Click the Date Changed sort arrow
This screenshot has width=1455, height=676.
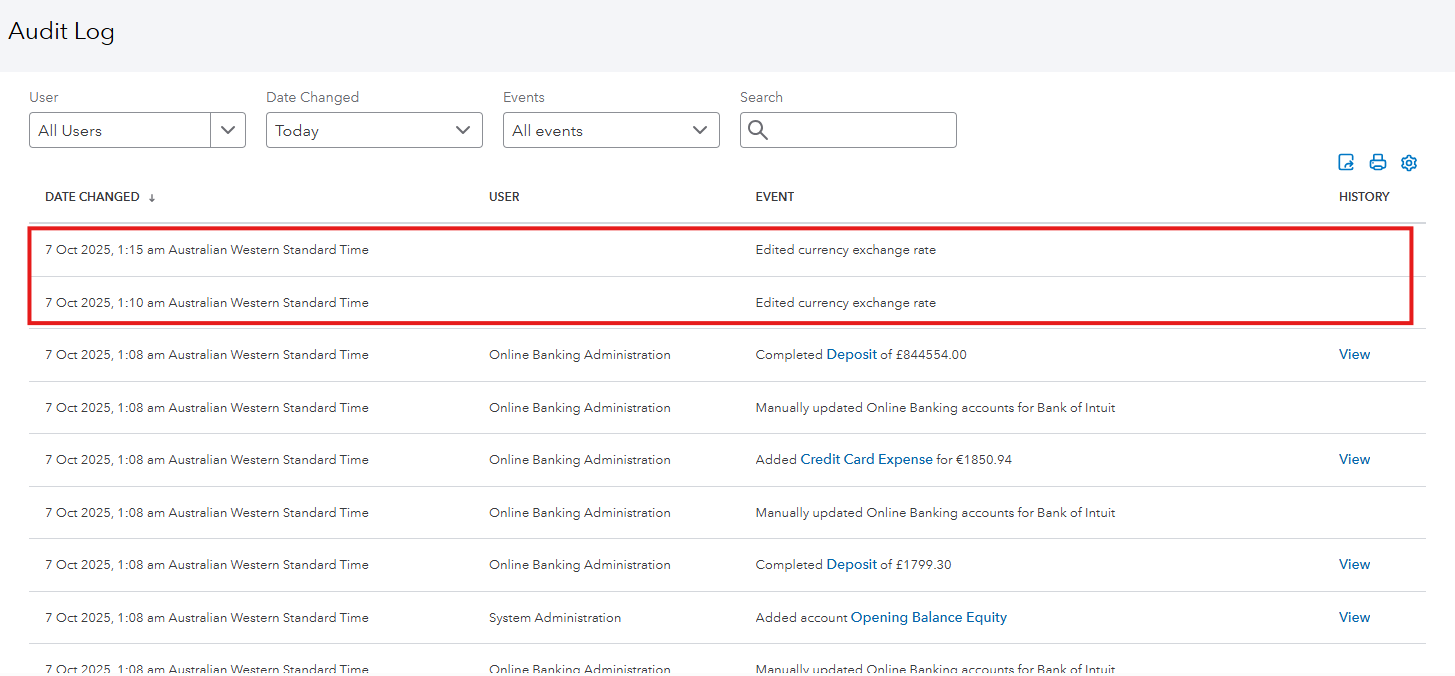[152, 198]
